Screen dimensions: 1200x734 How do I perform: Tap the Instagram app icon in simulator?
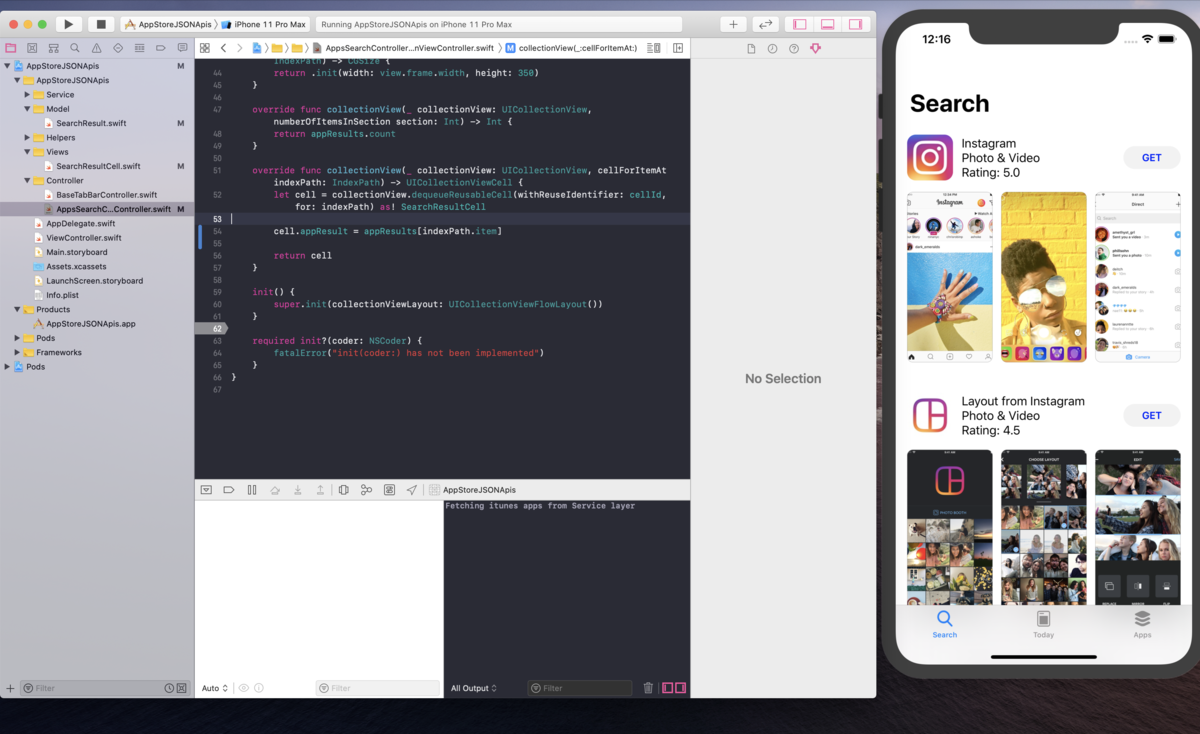click(930, 158)
